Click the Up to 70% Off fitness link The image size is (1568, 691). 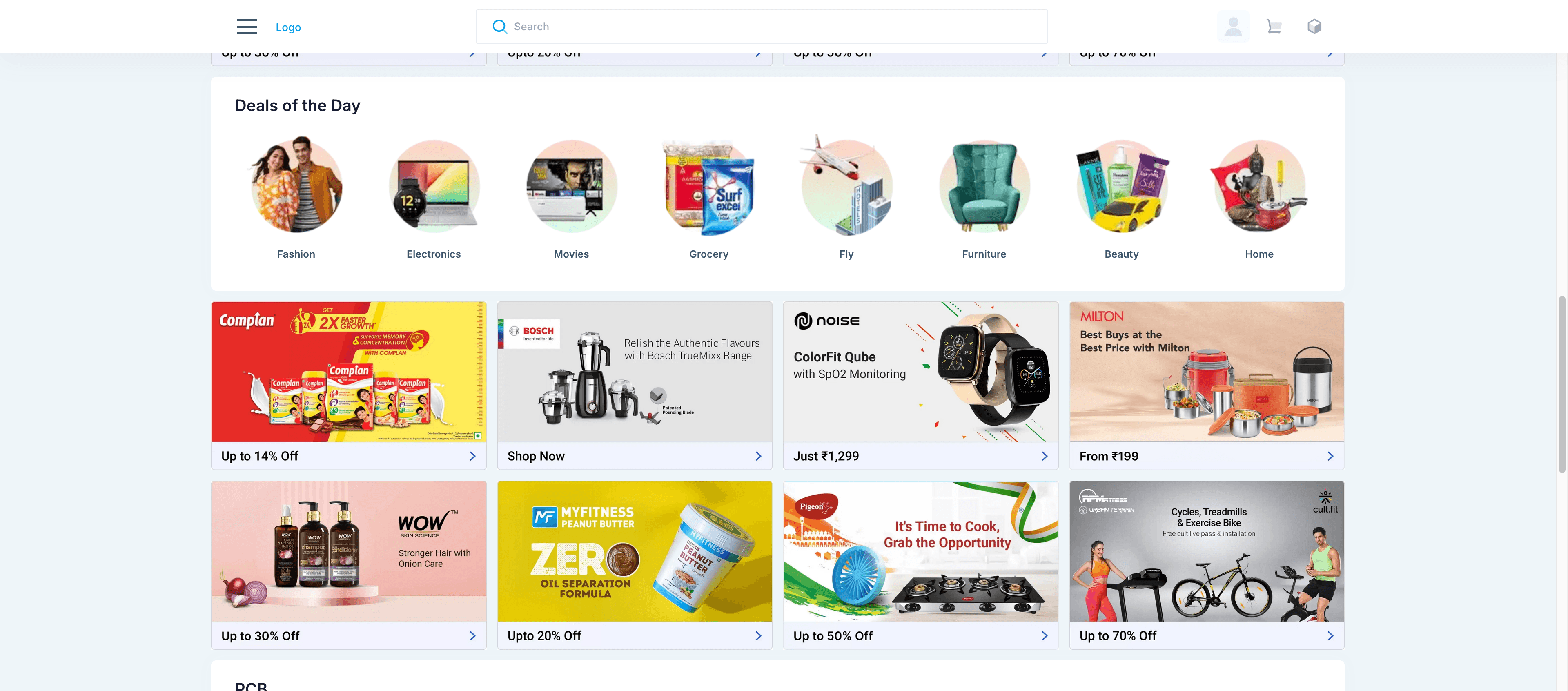coord(1207,635)
